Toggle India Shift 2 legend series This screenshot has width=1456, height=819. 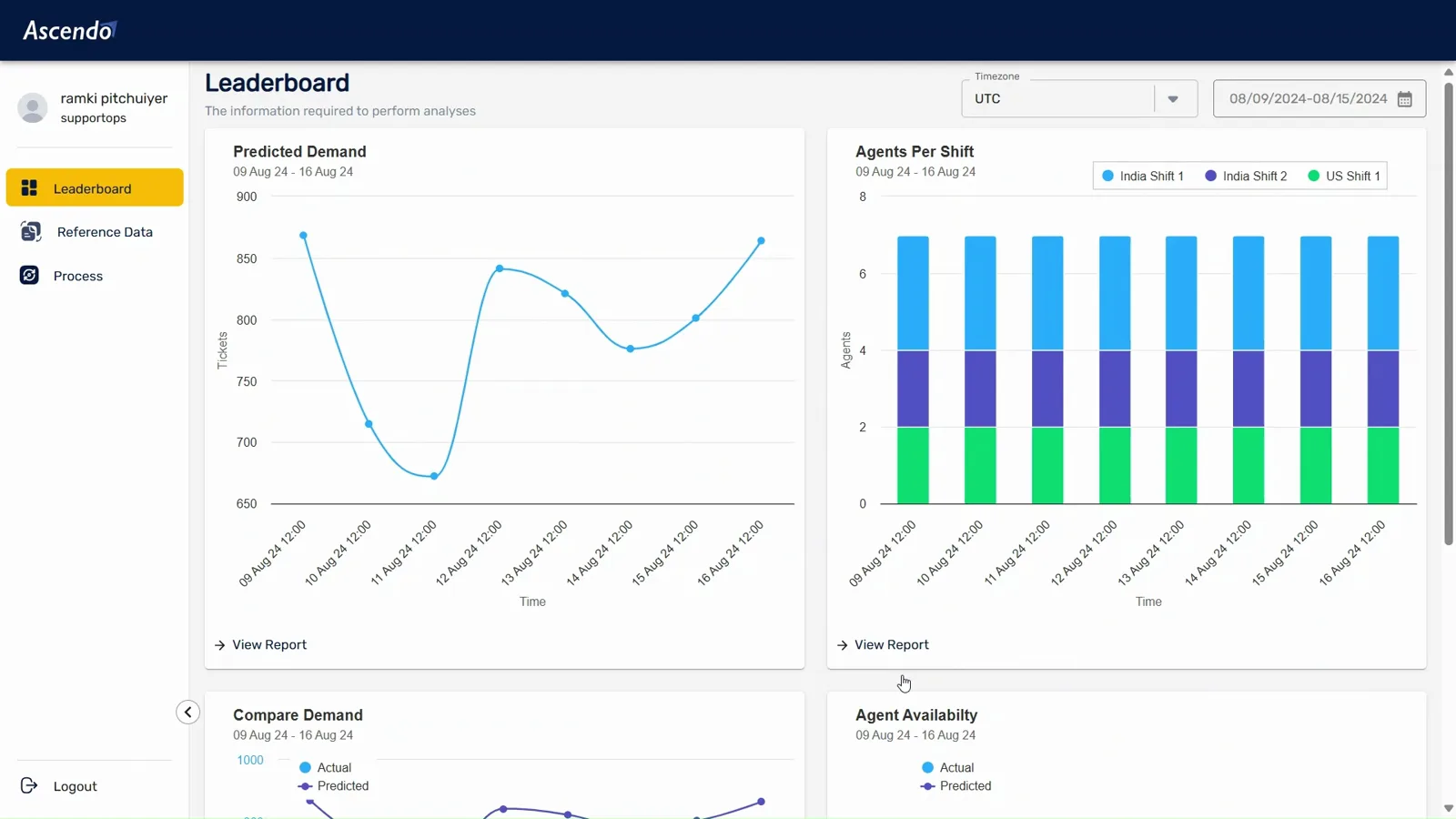click(1246, 176)
